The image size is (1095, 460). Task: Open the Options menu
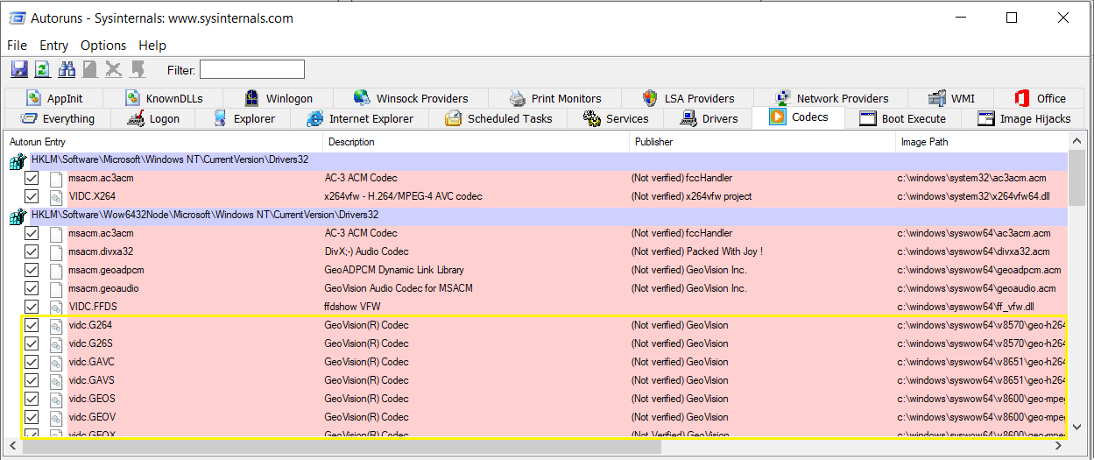103,45
